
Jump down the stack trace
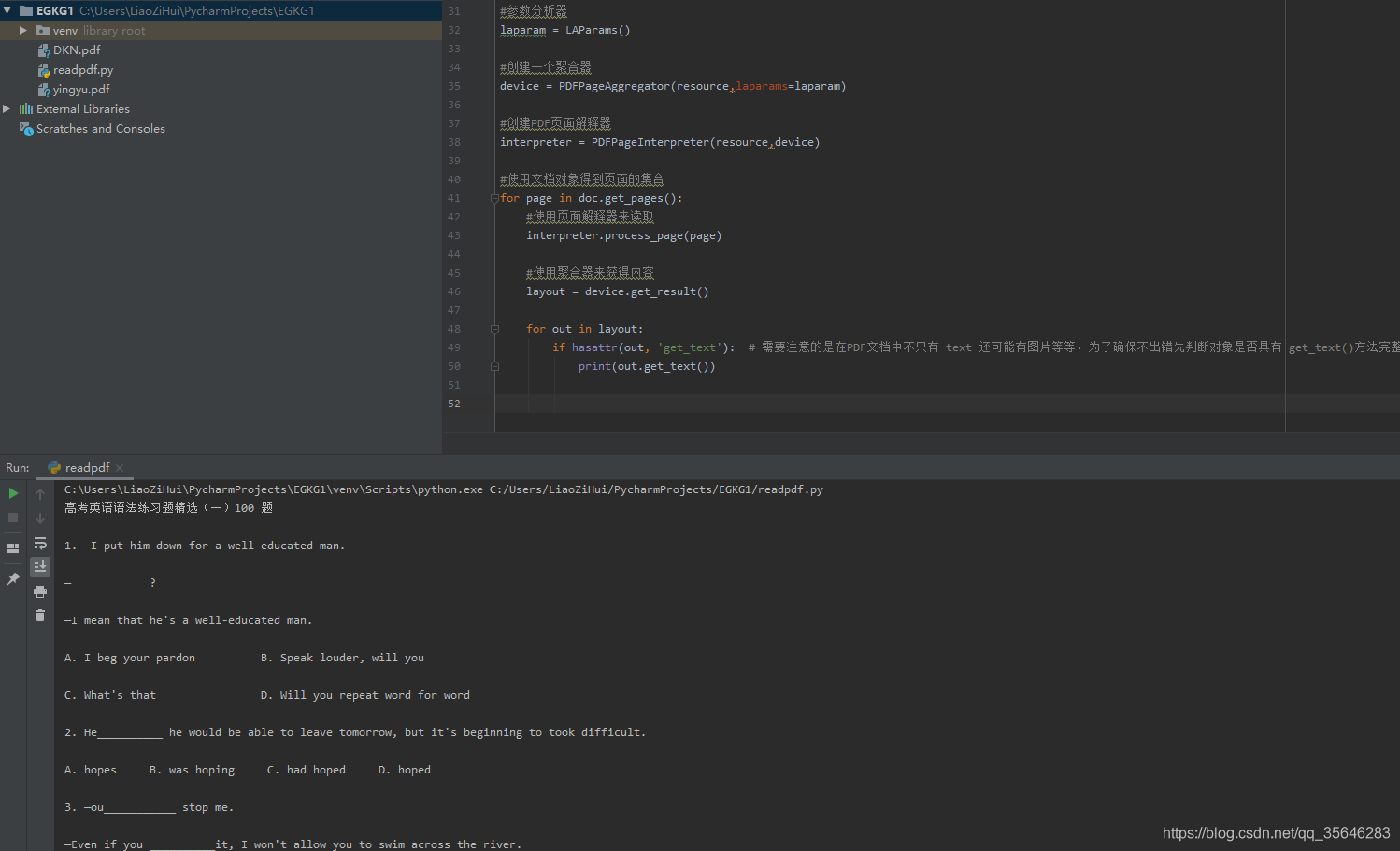40,517
